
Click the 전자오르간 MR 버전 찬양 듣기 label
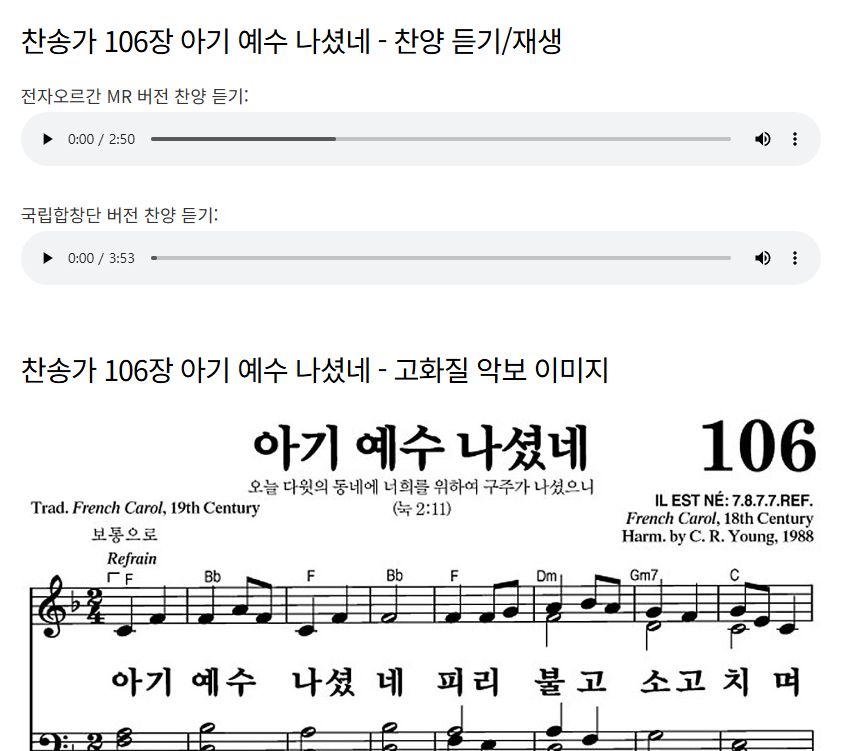(x=134, y=96)
